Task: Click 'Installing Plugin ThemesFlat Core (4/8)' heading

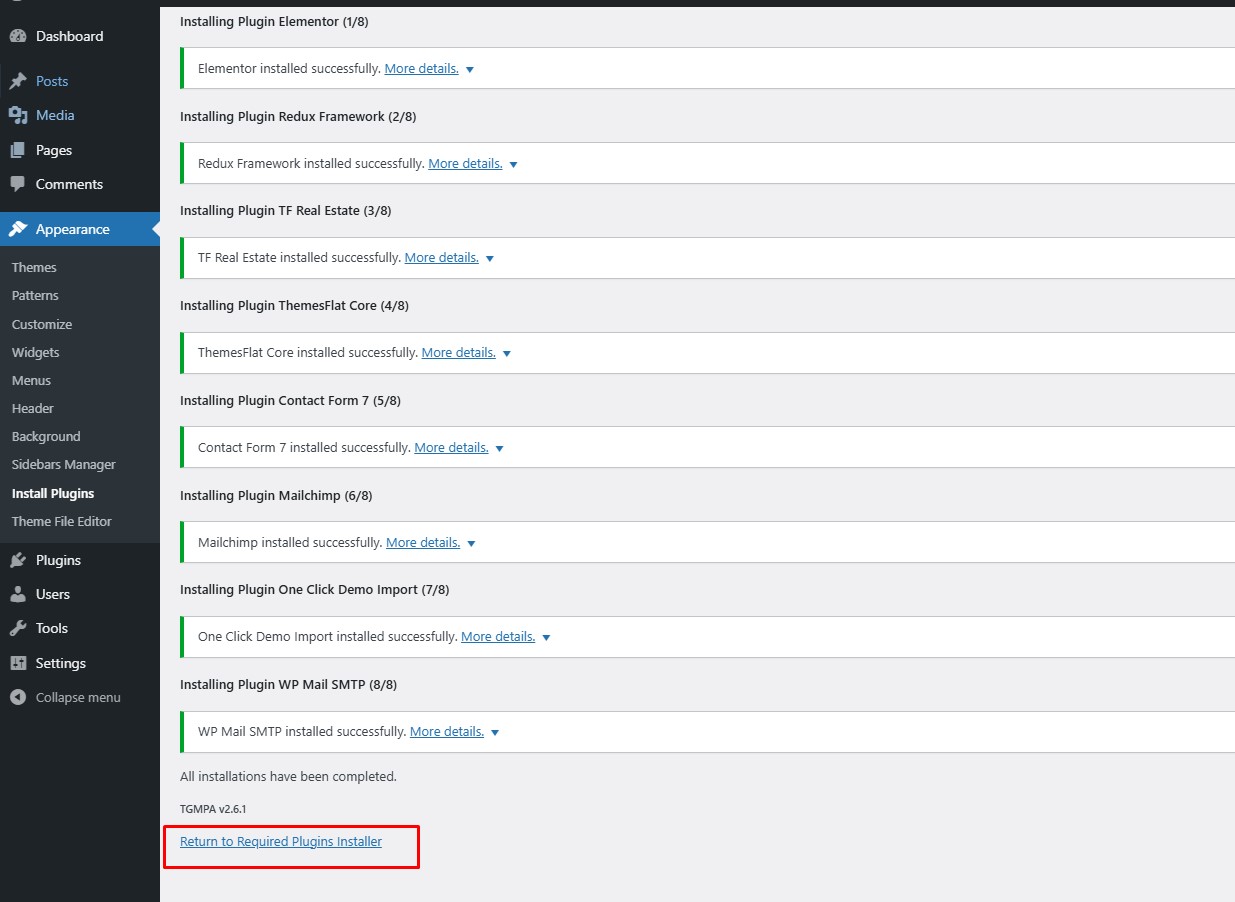Action: (294, 305)
